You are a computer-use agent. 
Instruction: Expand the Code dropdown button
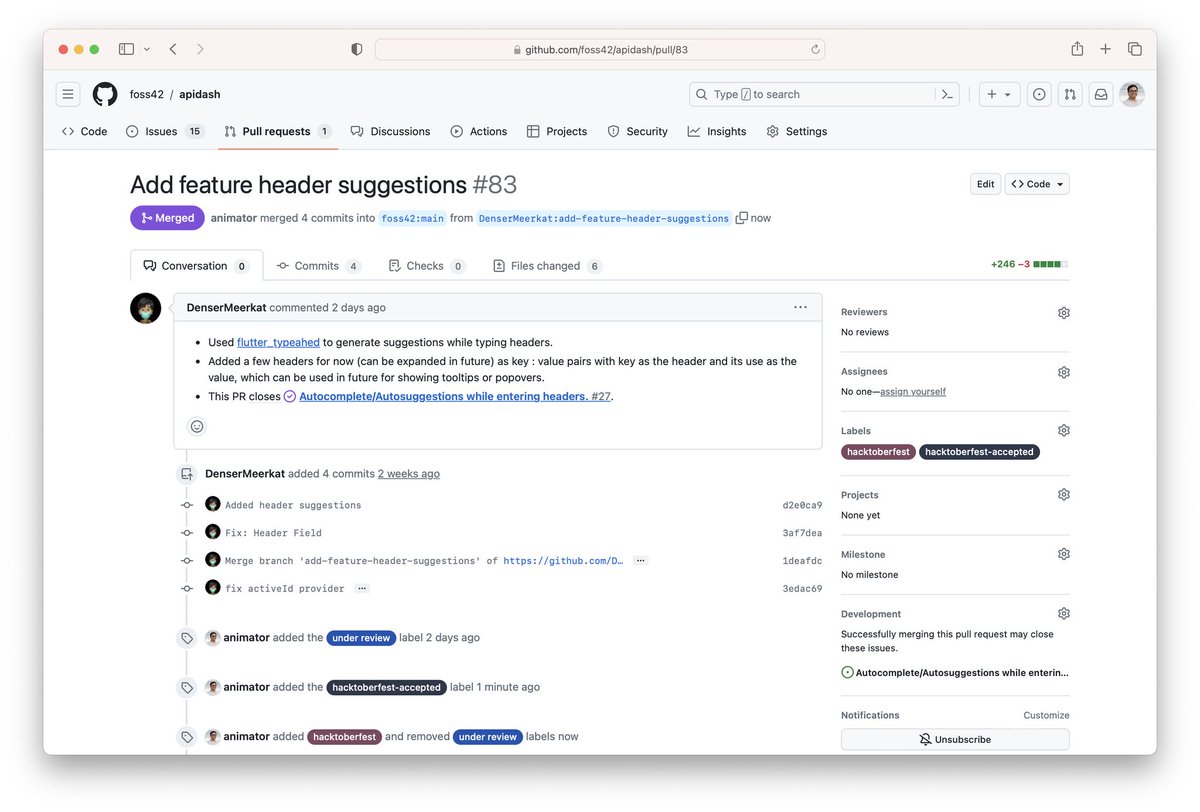tap(1037, 184)
